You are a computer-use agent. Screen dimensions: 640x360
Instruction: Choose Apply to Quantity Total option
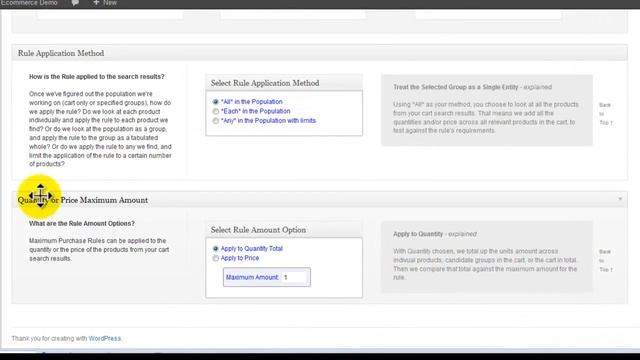(216, 249)
